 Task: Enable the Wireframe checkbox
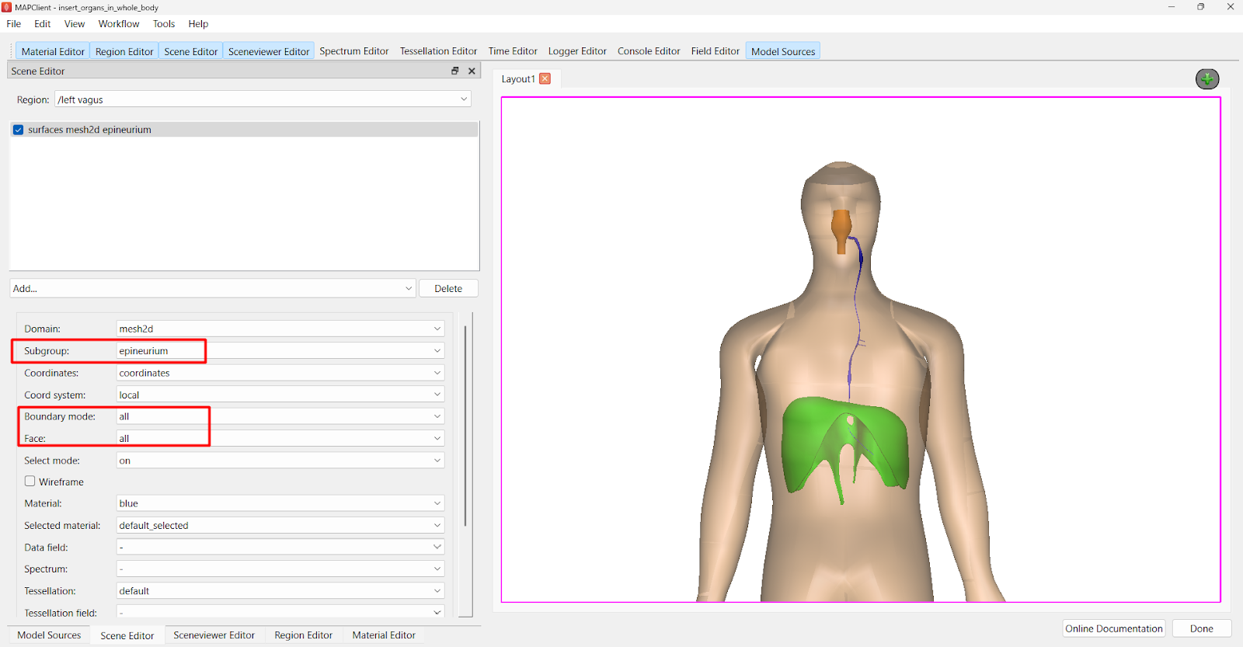click(x=30, y=481)
